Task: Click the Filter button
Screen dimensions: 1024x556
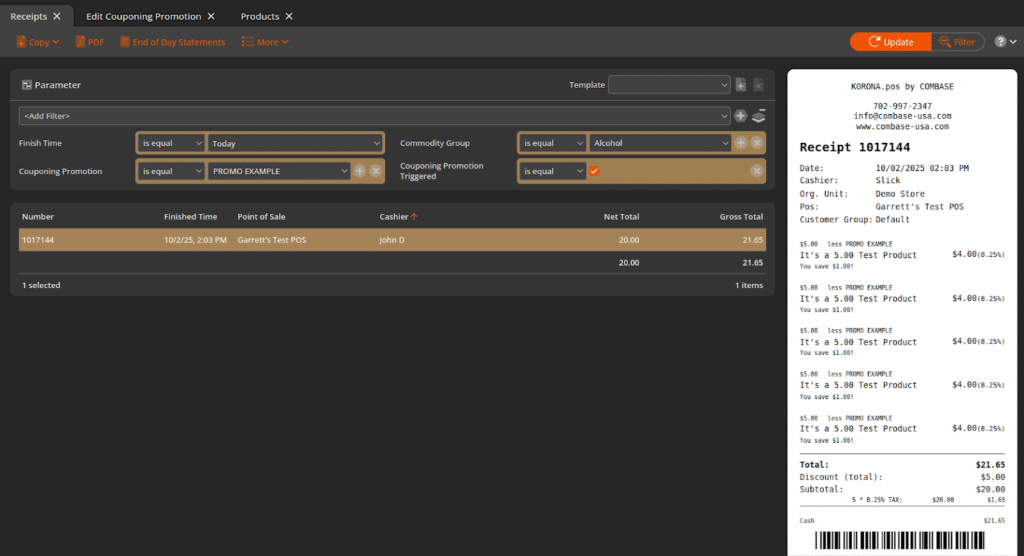Action: click(957, 42)
